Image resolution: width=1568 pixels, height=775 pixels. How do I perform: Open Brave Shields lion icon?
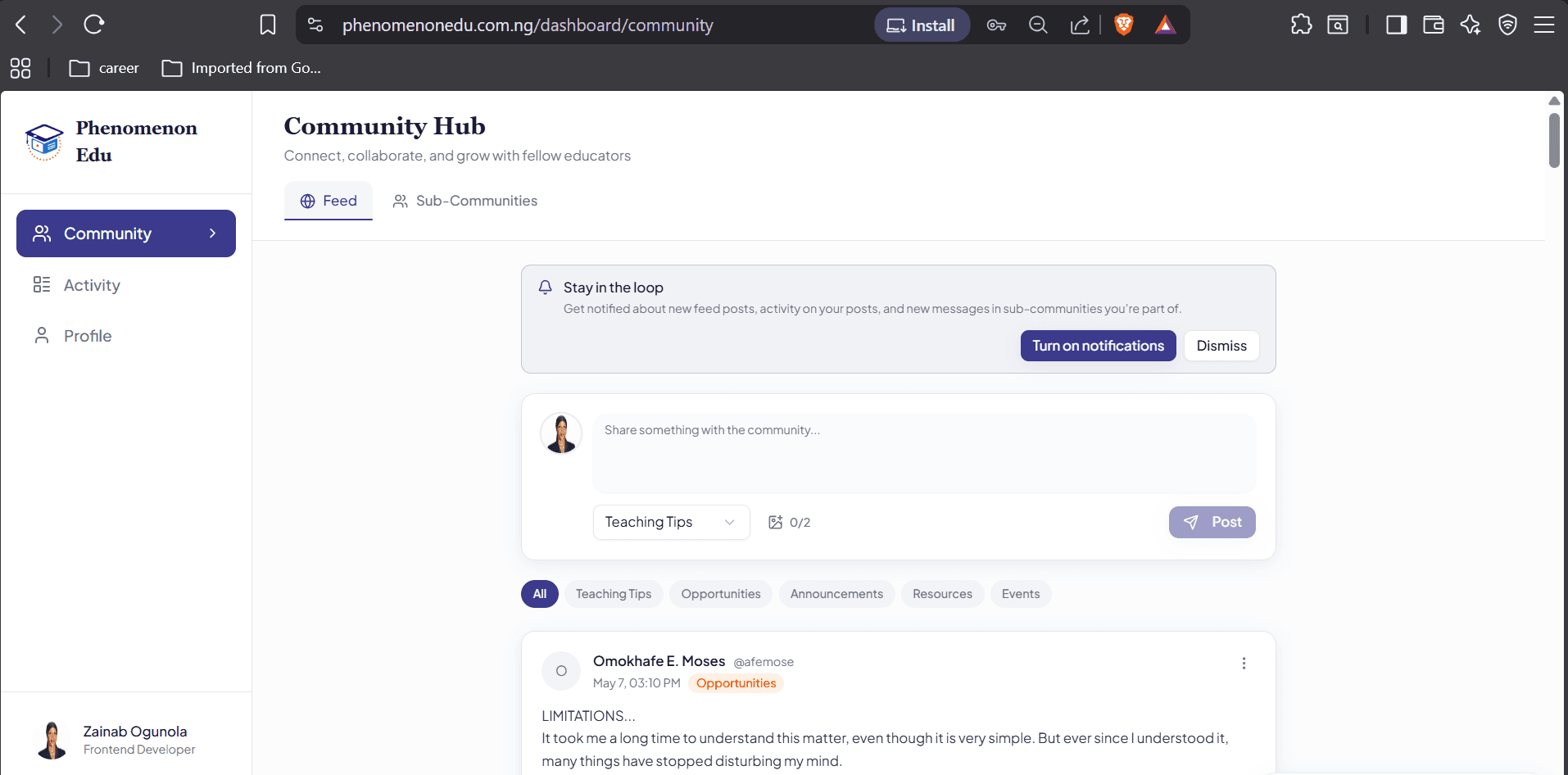coord(1124,25)
